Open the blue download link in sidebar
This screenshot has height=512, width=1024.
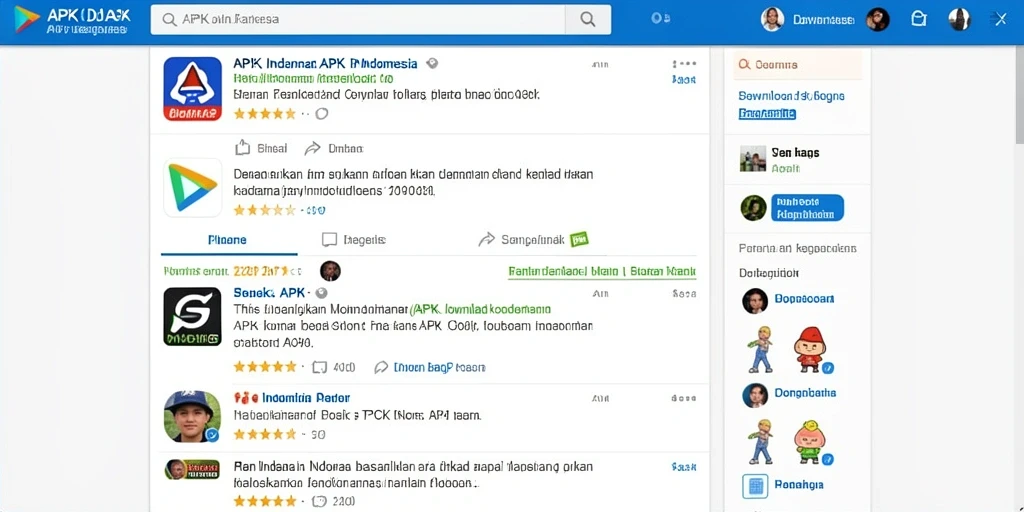791,96
